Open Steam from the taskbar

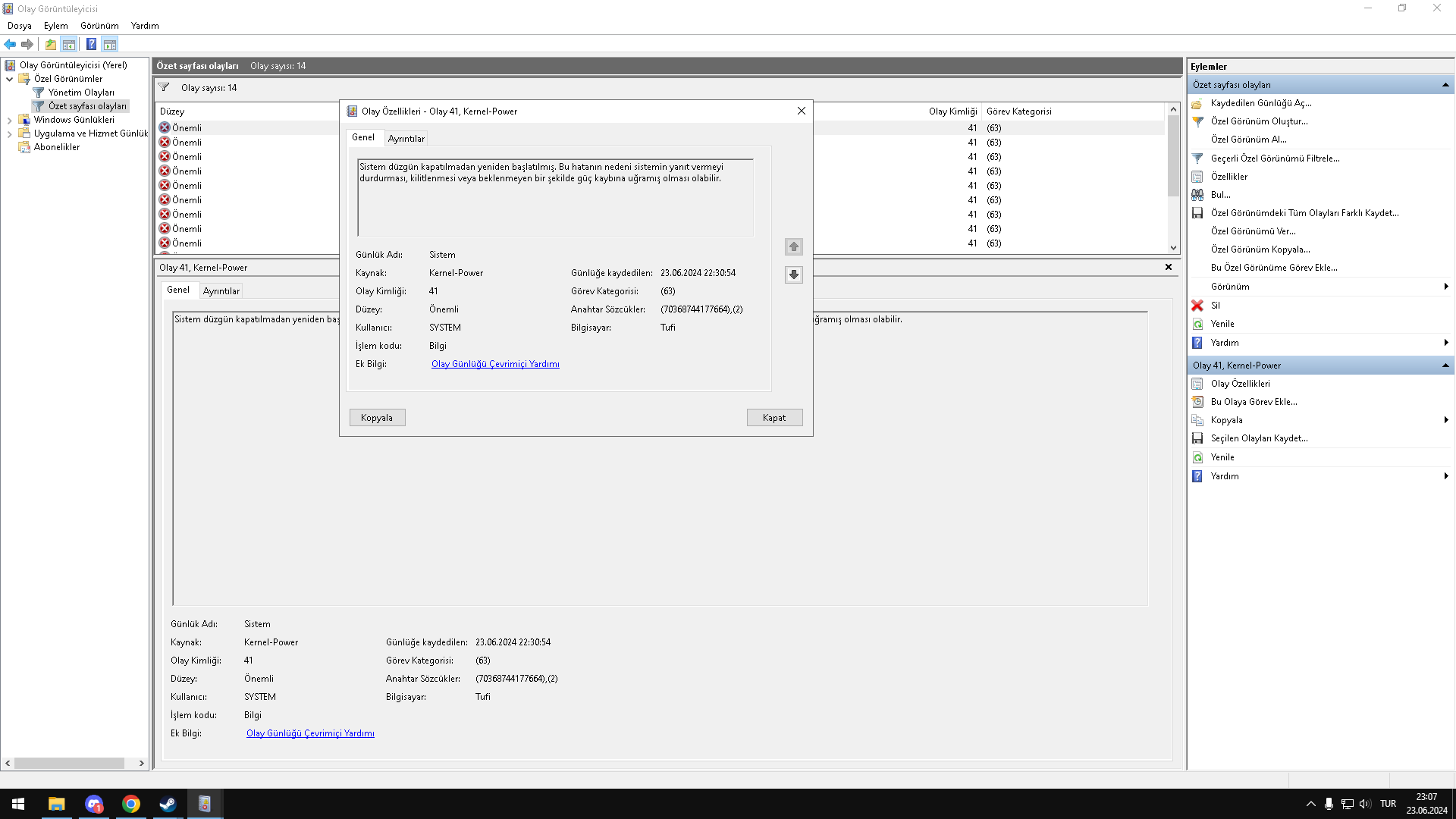(168, 804)
